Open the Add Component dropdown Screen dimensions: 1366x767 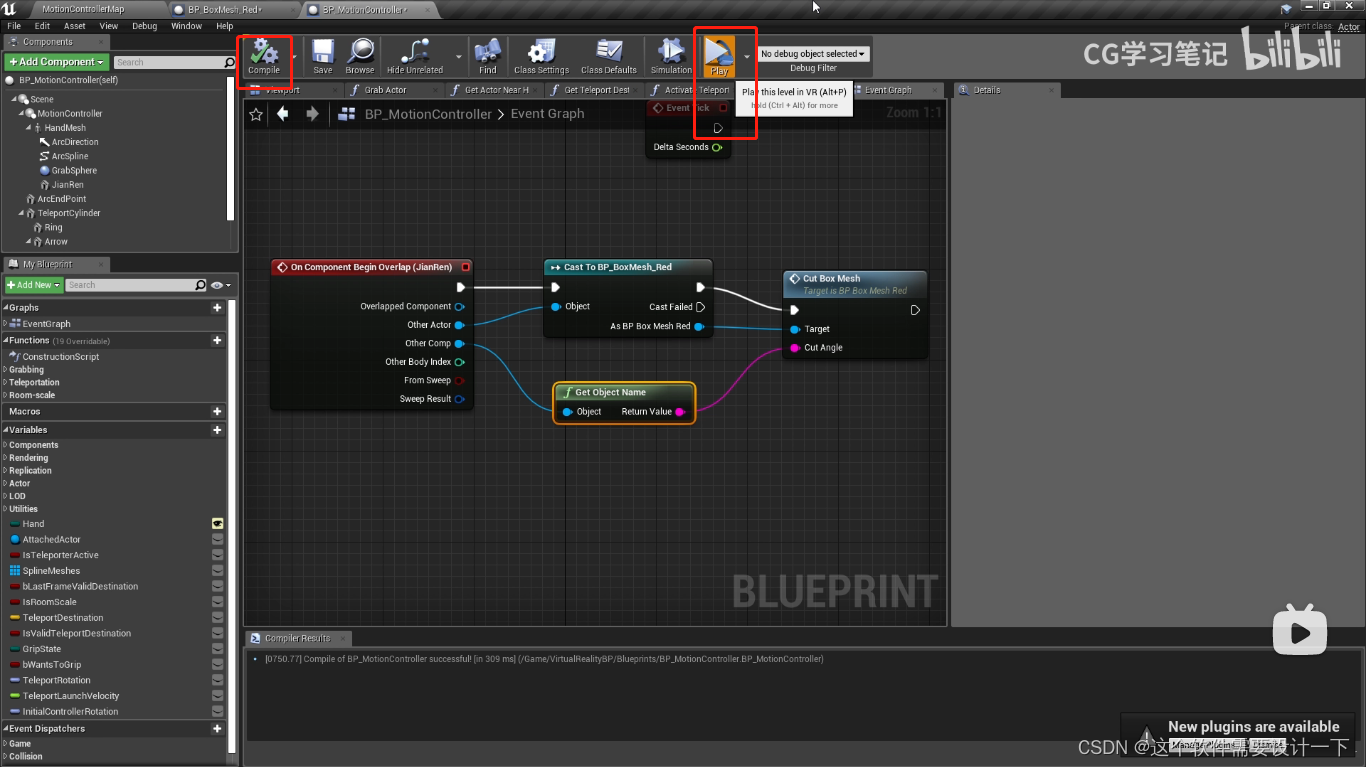point(56,62)
